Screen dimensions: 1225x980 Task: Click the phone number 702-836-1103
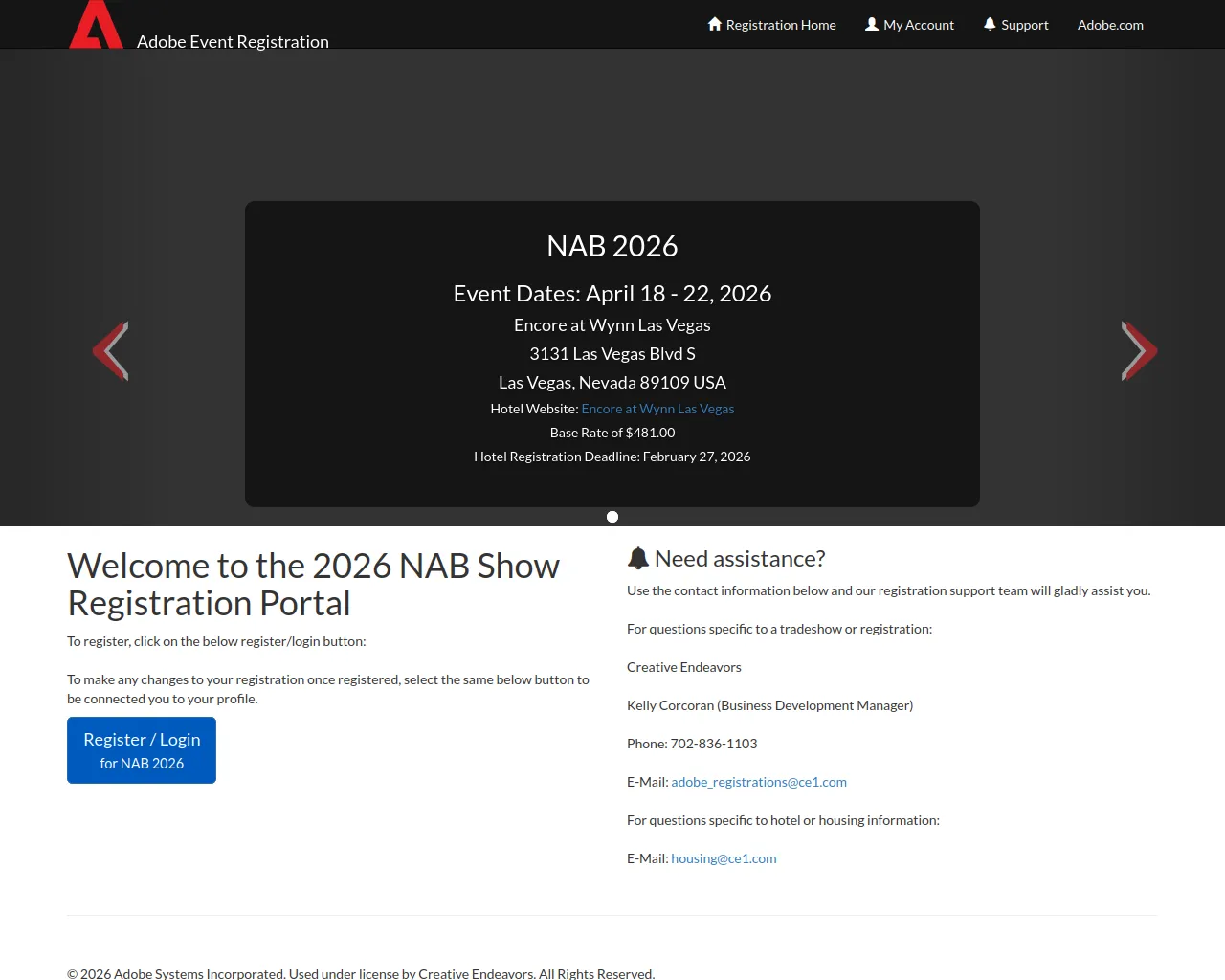pos(713,744)
